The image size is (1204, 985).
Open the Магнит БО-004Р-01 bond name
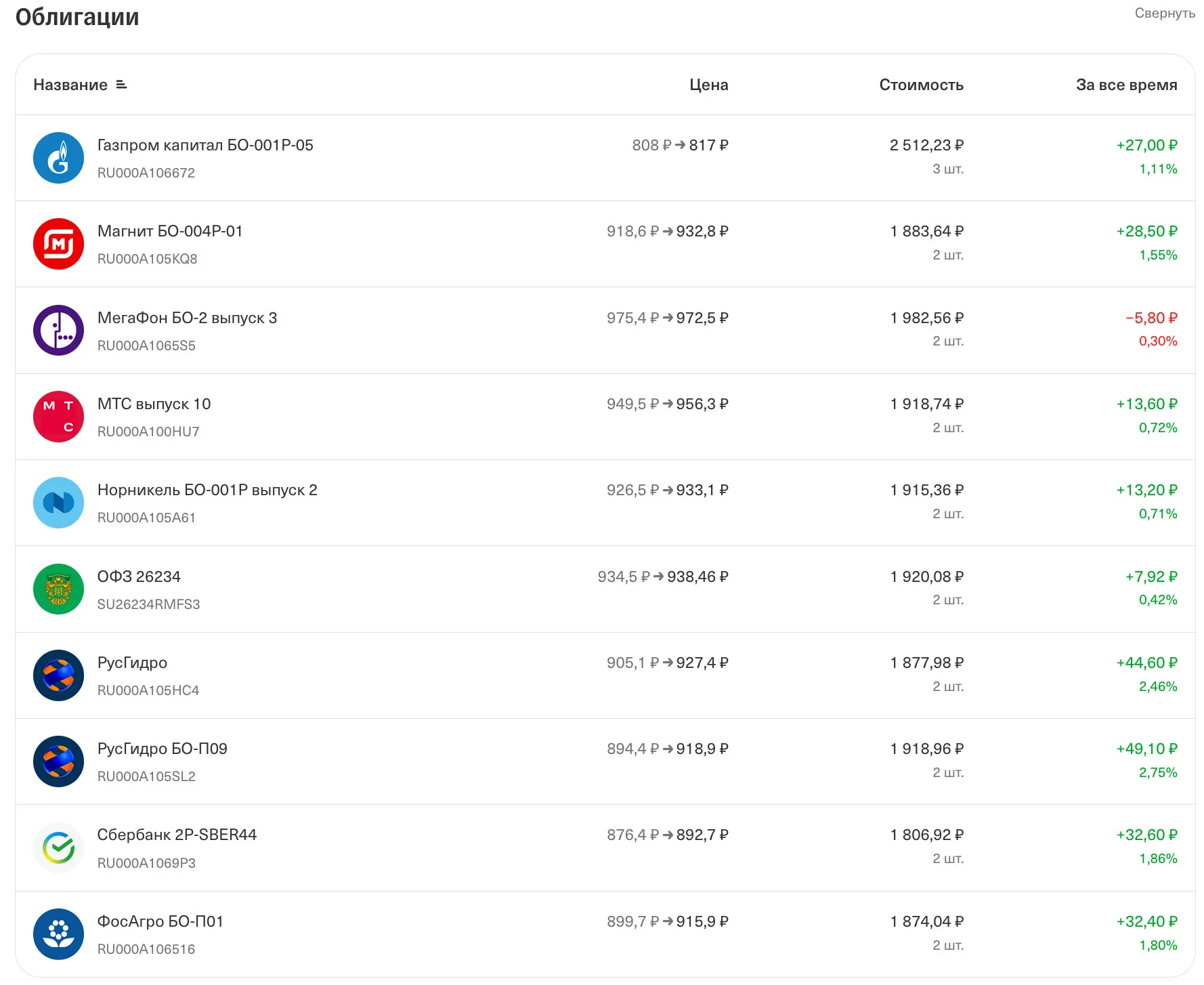click(170, 231)
